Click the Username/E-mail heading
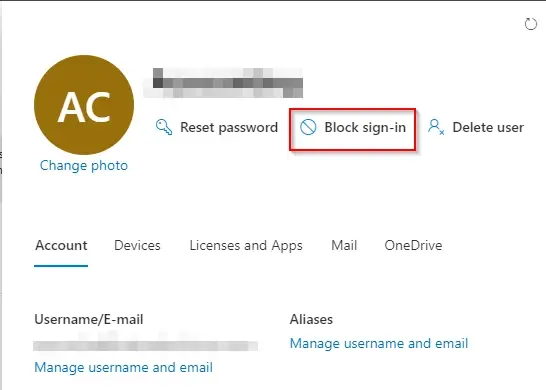 coord(89,319)
